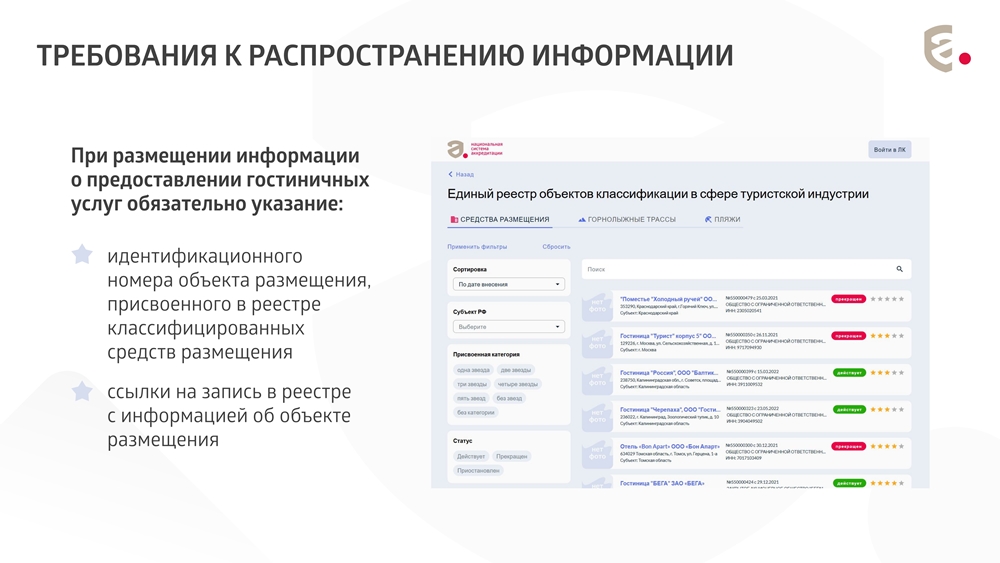This screenshot has width=1000, height=563.
Task: Toggle the 'Действует' status filter
Action: coord(471,457)
